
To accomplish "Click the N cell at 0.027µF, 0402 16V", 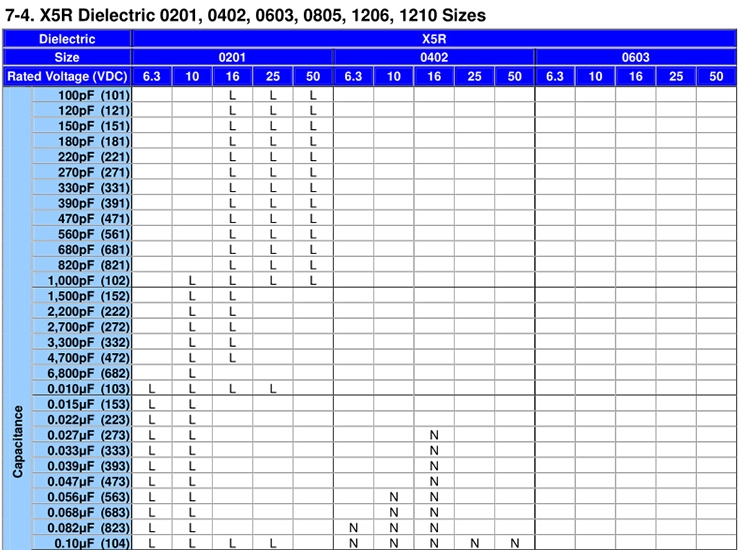I will [434, 435].
